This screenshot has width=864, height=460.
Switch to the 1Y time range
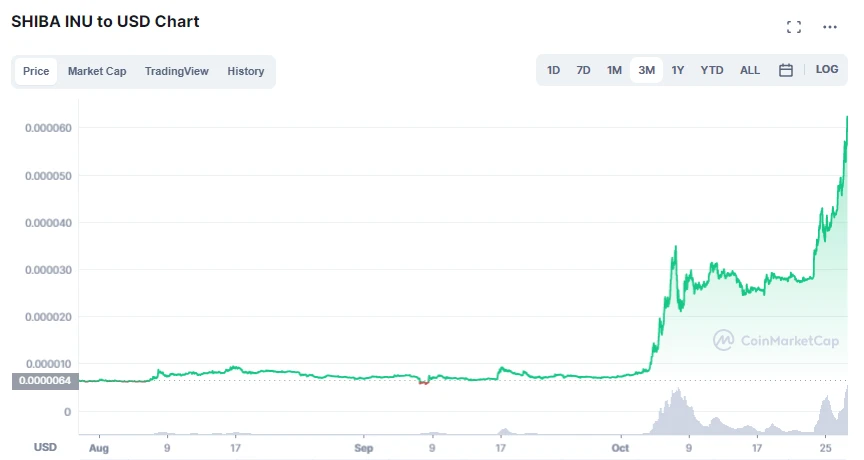tap(678, 70)
